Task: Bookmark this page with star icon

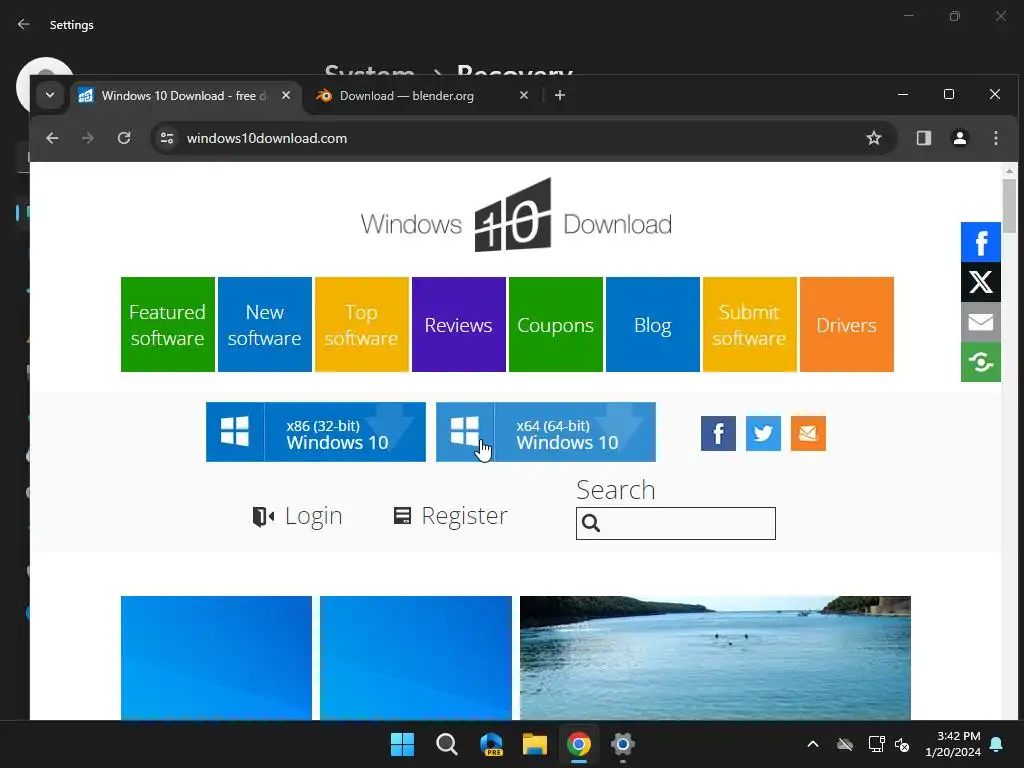Action: 874,138
